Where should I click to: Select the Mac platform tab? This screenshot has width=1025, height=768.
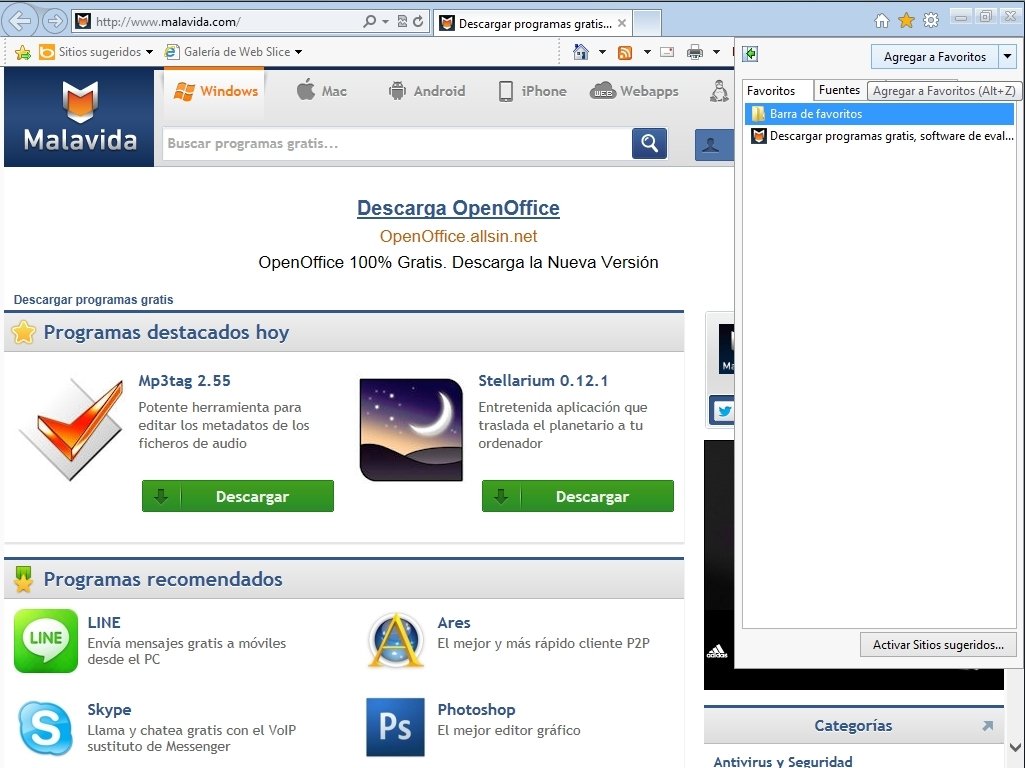pos(322,91)
